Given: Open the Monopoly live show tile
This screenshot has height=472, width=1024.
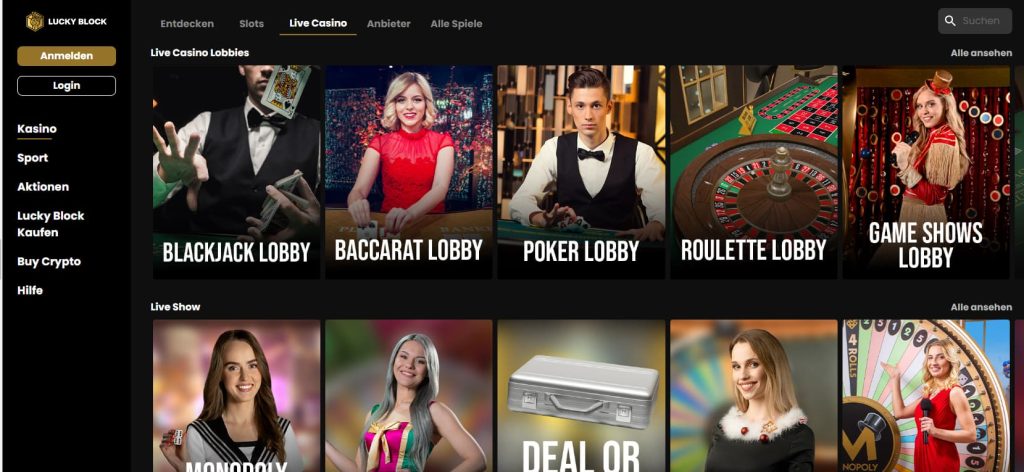Looking at the screenshot, I should (236, 396).
